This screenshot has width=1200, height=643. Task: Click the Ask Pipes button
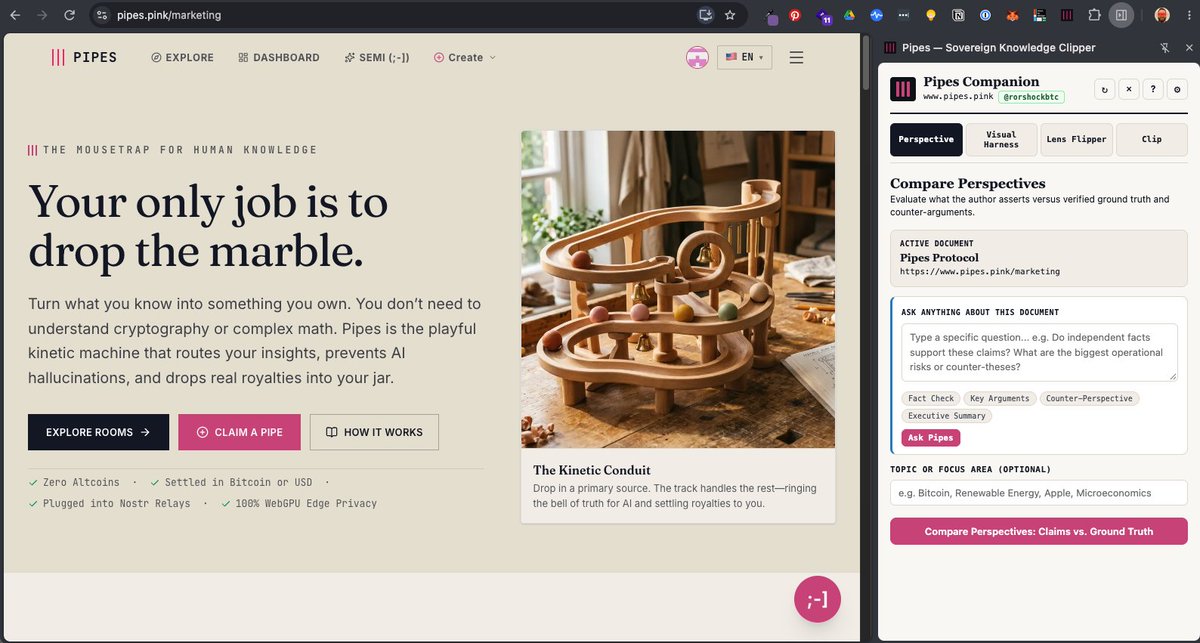(x=930, y=438)
